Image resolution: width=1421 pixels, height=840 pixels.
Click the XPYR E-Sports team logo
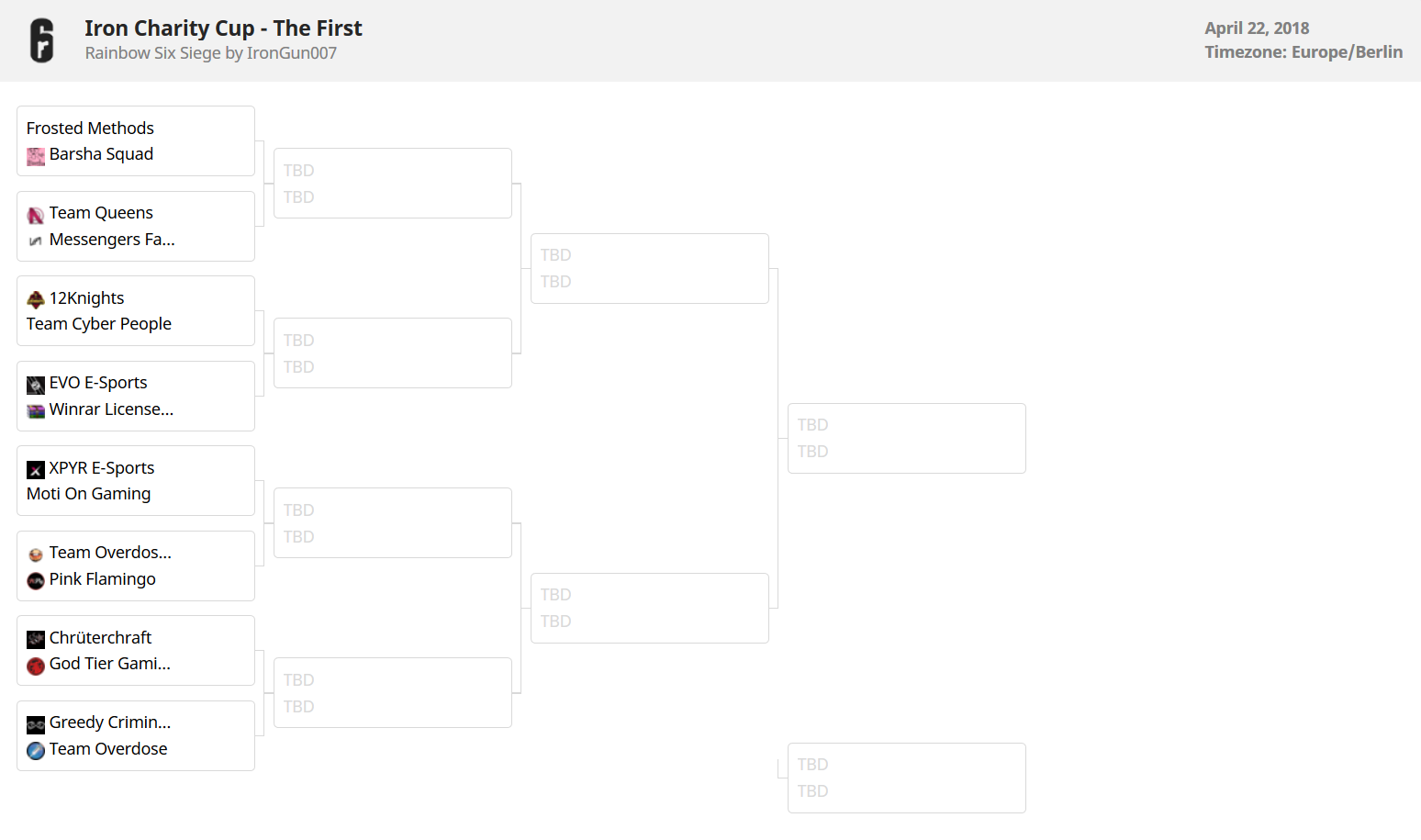36,470
